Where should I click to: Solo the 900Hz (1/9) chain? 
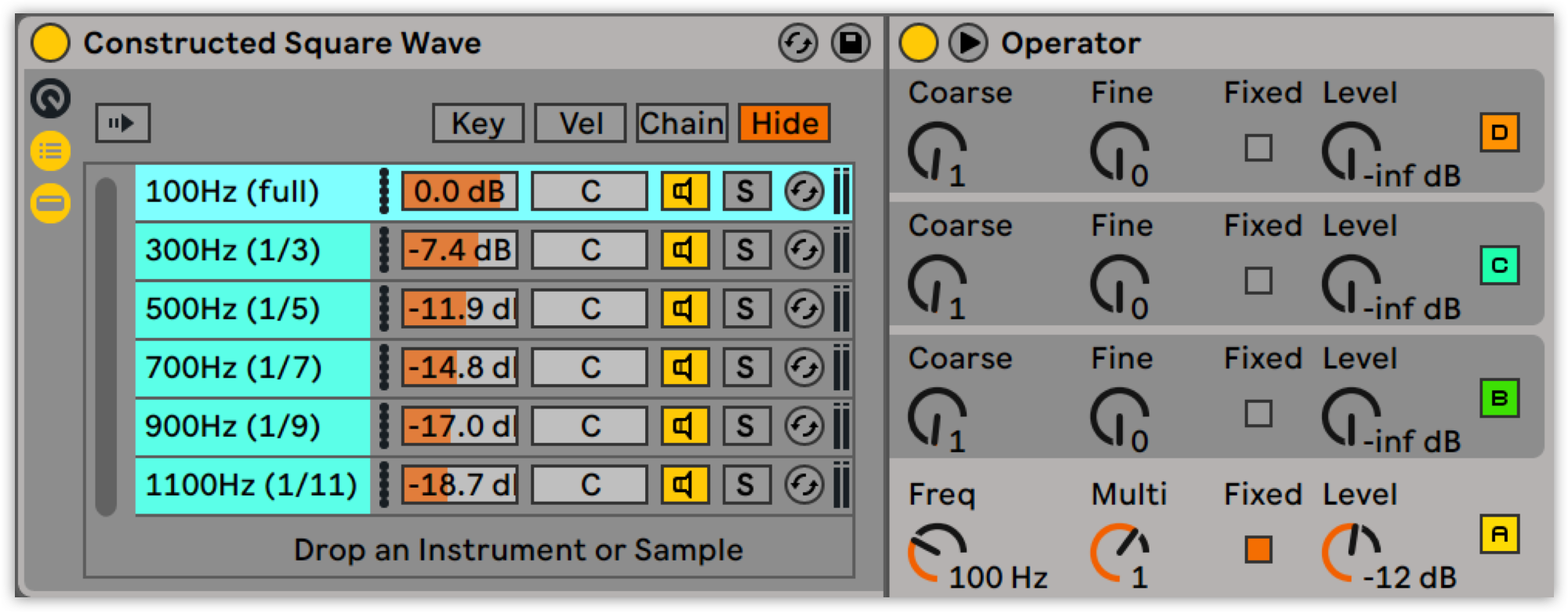[x=746, y=426]
